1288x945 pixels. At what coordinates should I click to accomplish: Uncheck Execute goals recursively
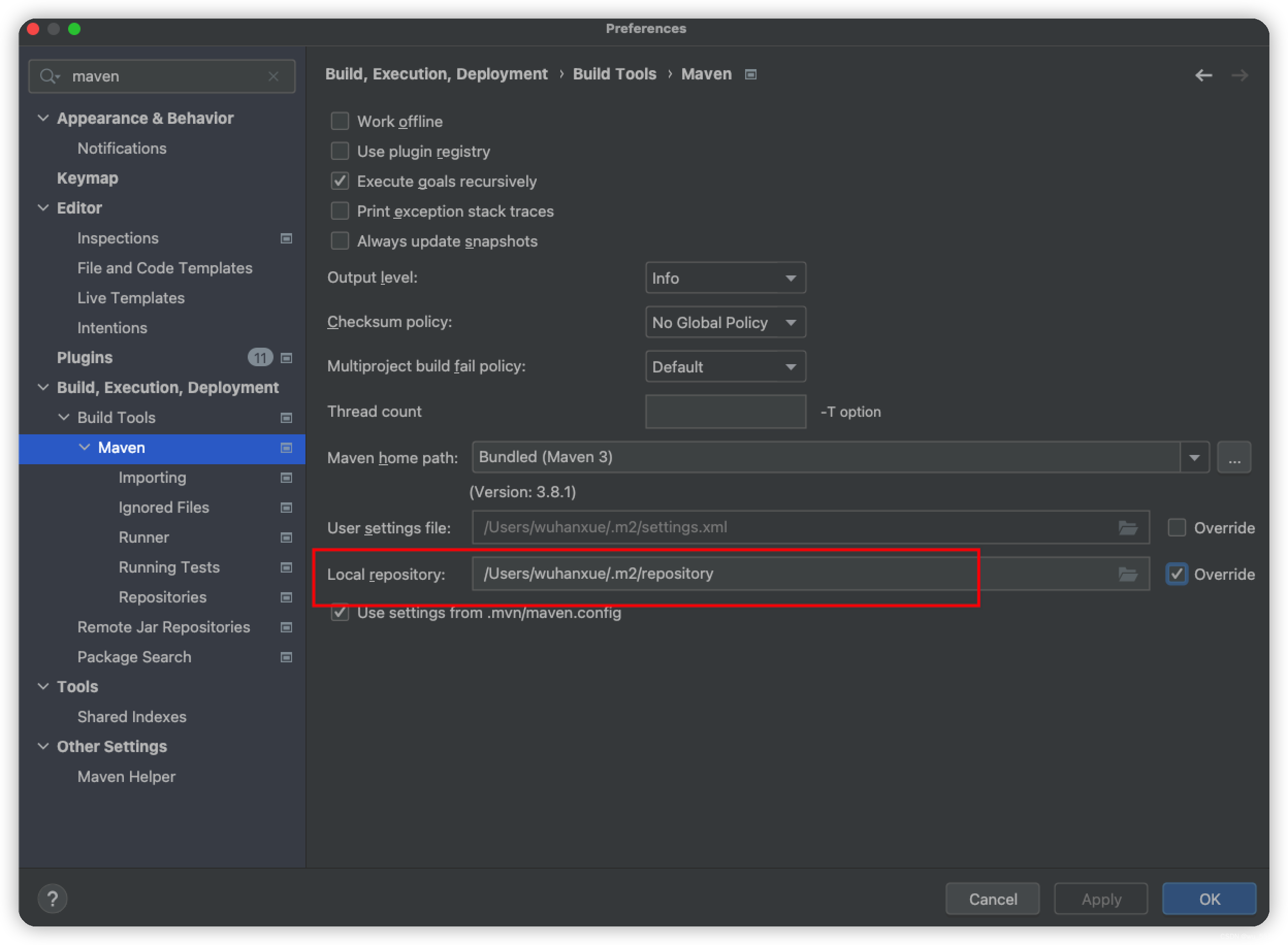coord(340,182)
